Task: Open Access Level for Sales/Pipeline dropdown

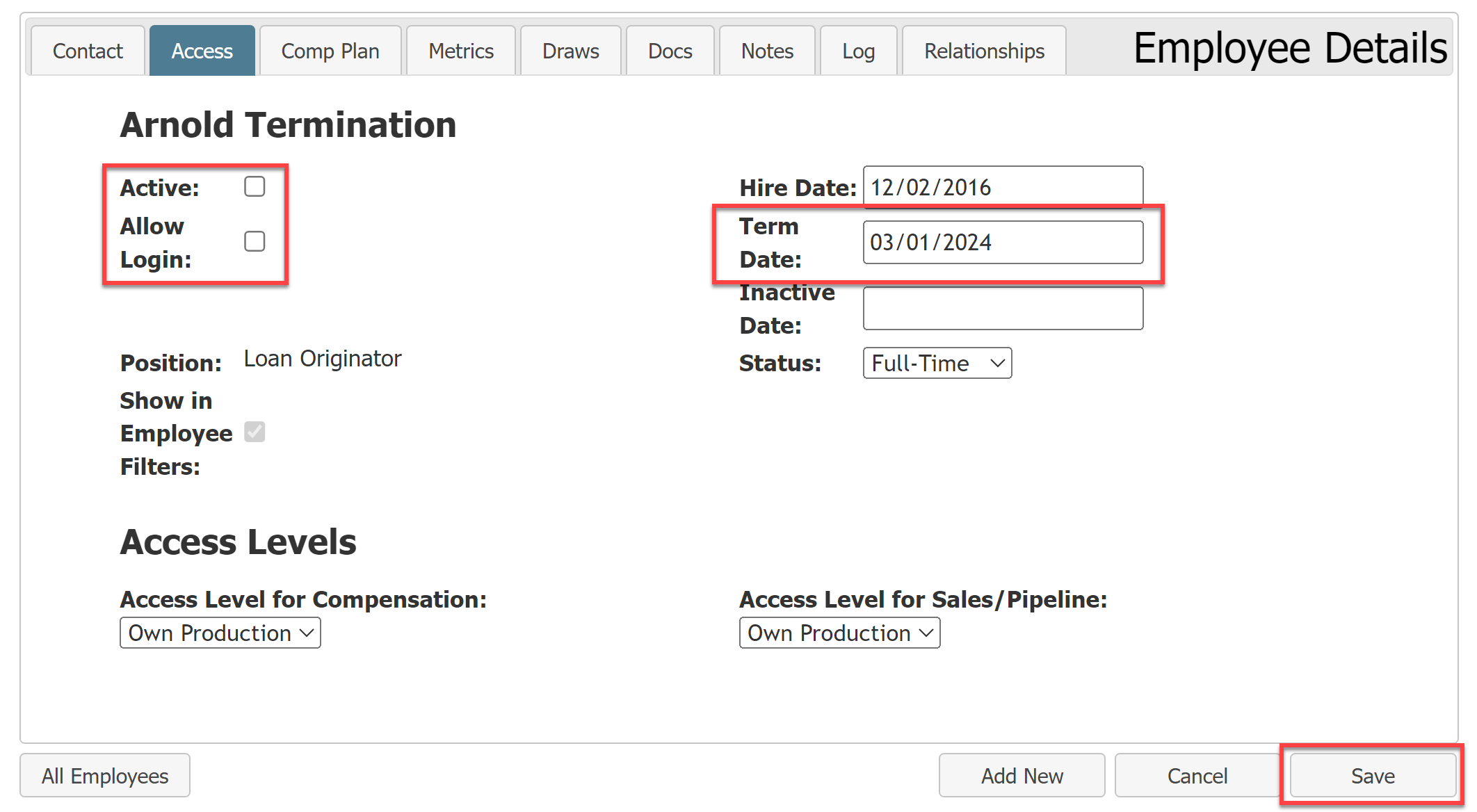Action: point(839,633)
